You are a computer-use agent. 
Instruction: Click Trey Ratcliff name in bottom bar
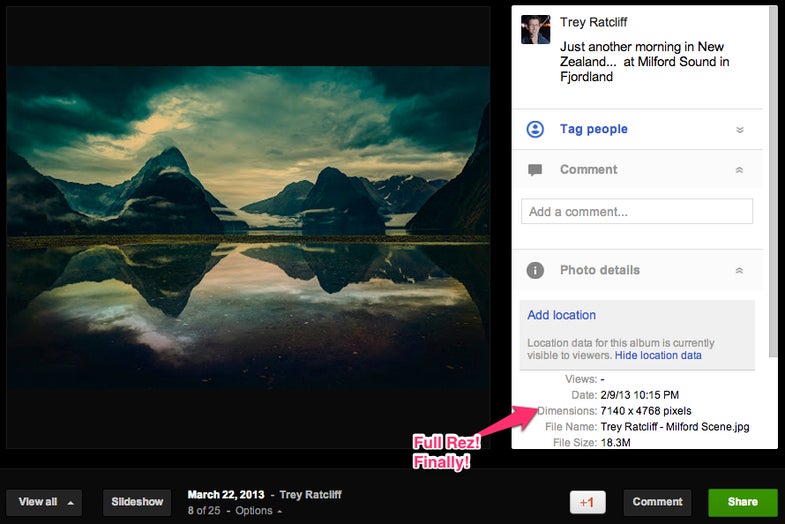[x=310, y=494]
